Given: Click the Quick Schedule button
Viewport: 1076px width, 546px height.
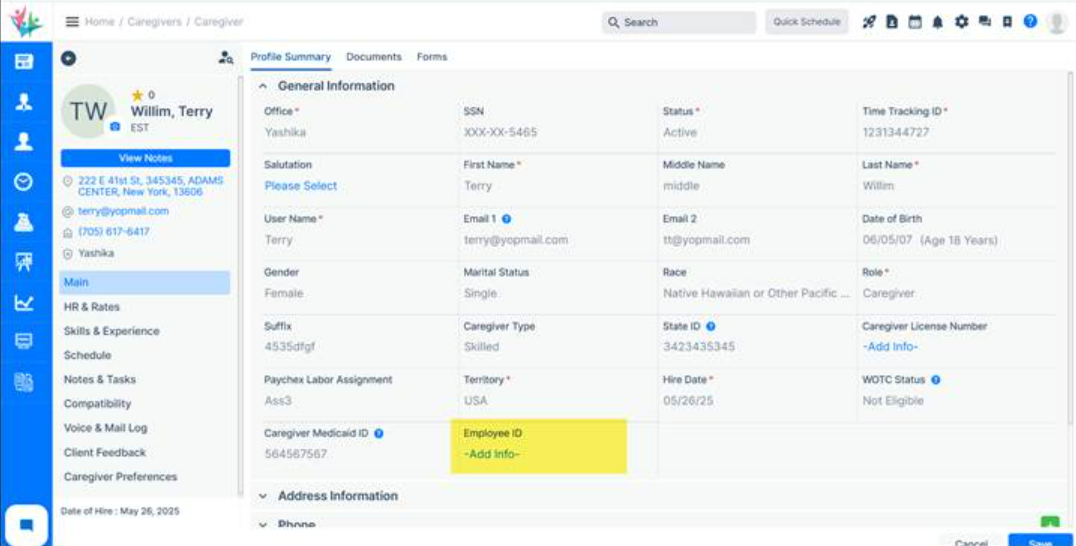Looking at the screenshot, I should click(x=807, y=22).
